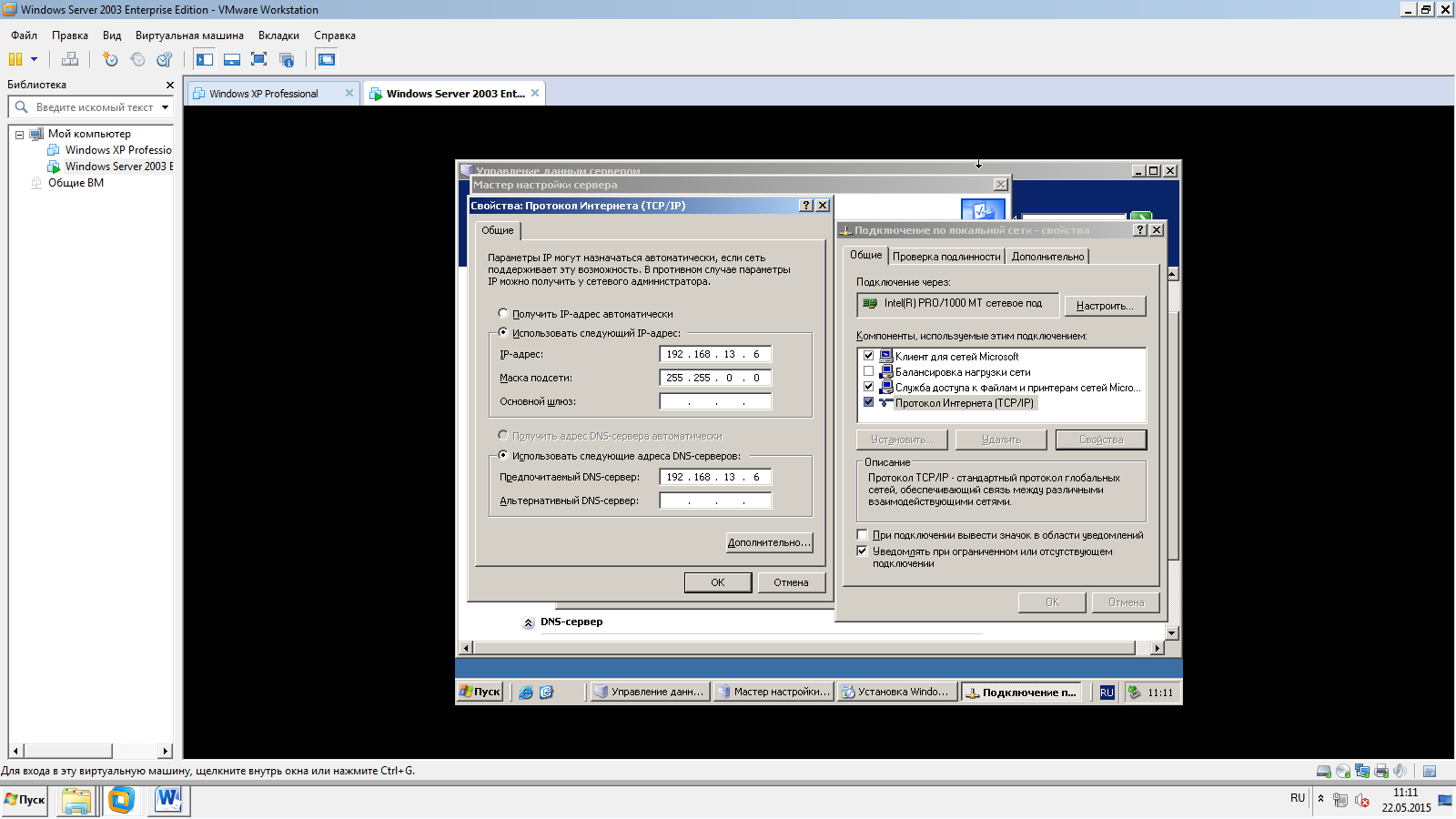Click the right window vertical scrollbar down arrow
This screenshot has width=1456, height=819.
(x=1172, y=633)
